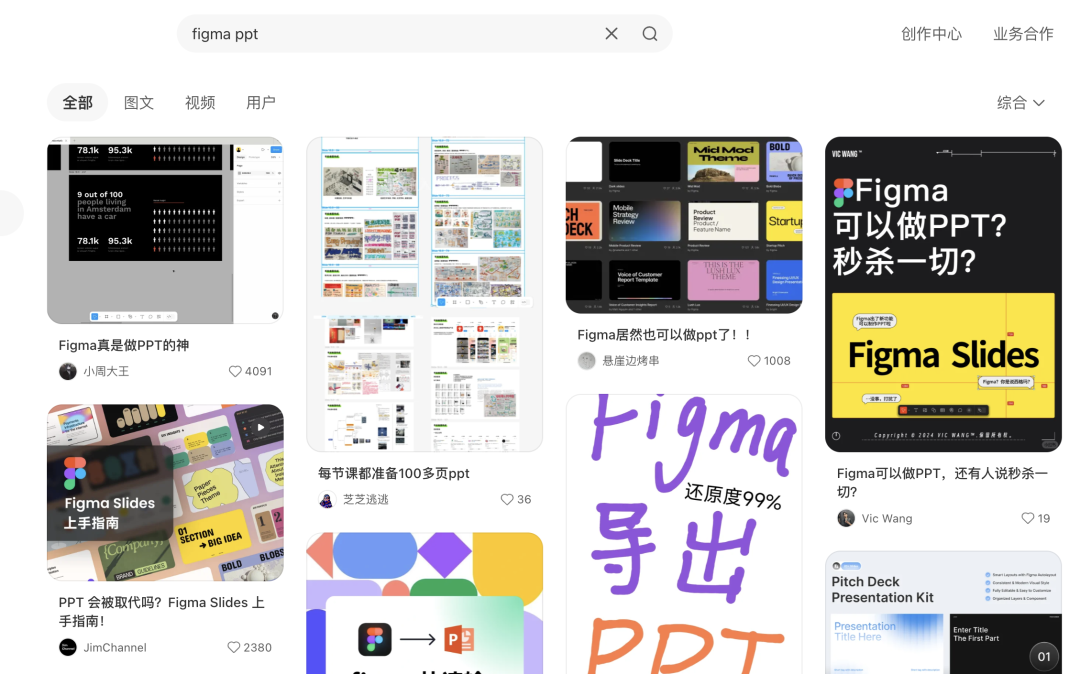Open author name 芝芝逃逃
Screen dimensions: 1080x674
[366, 499]
